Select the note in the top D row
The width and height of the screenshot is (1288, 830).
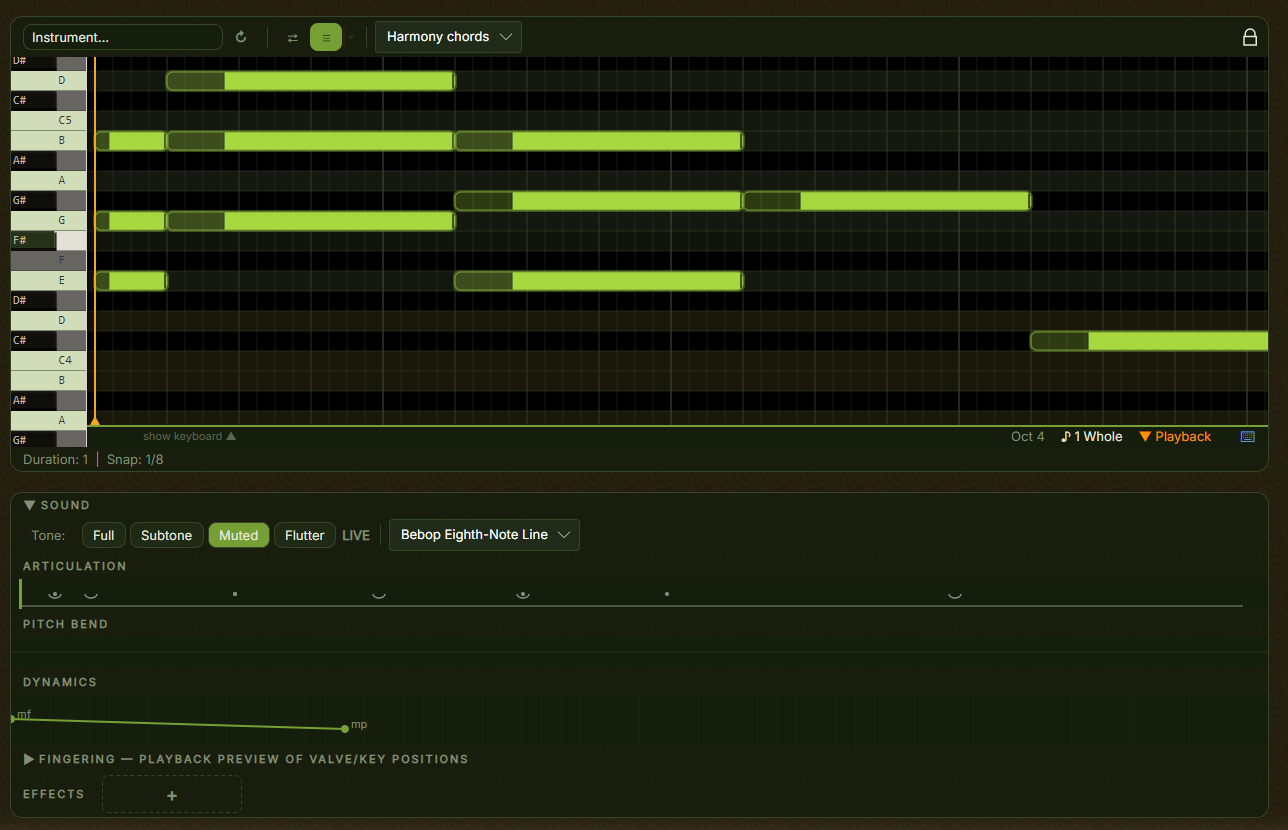(311, 81)
